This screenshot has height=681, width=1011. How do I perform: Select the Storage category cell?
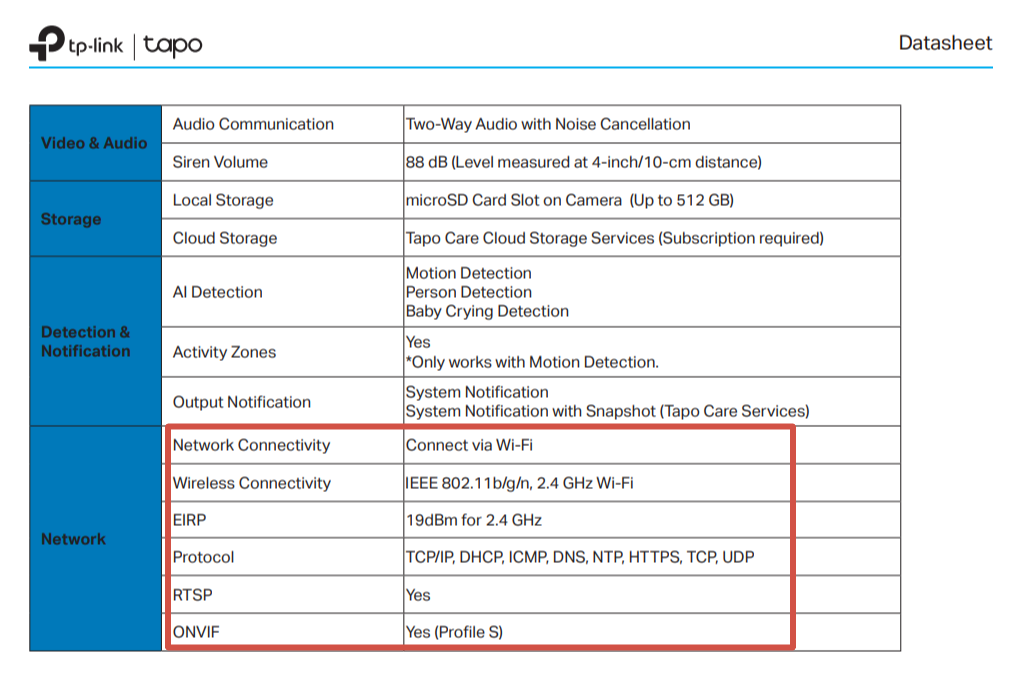(95, 219)
